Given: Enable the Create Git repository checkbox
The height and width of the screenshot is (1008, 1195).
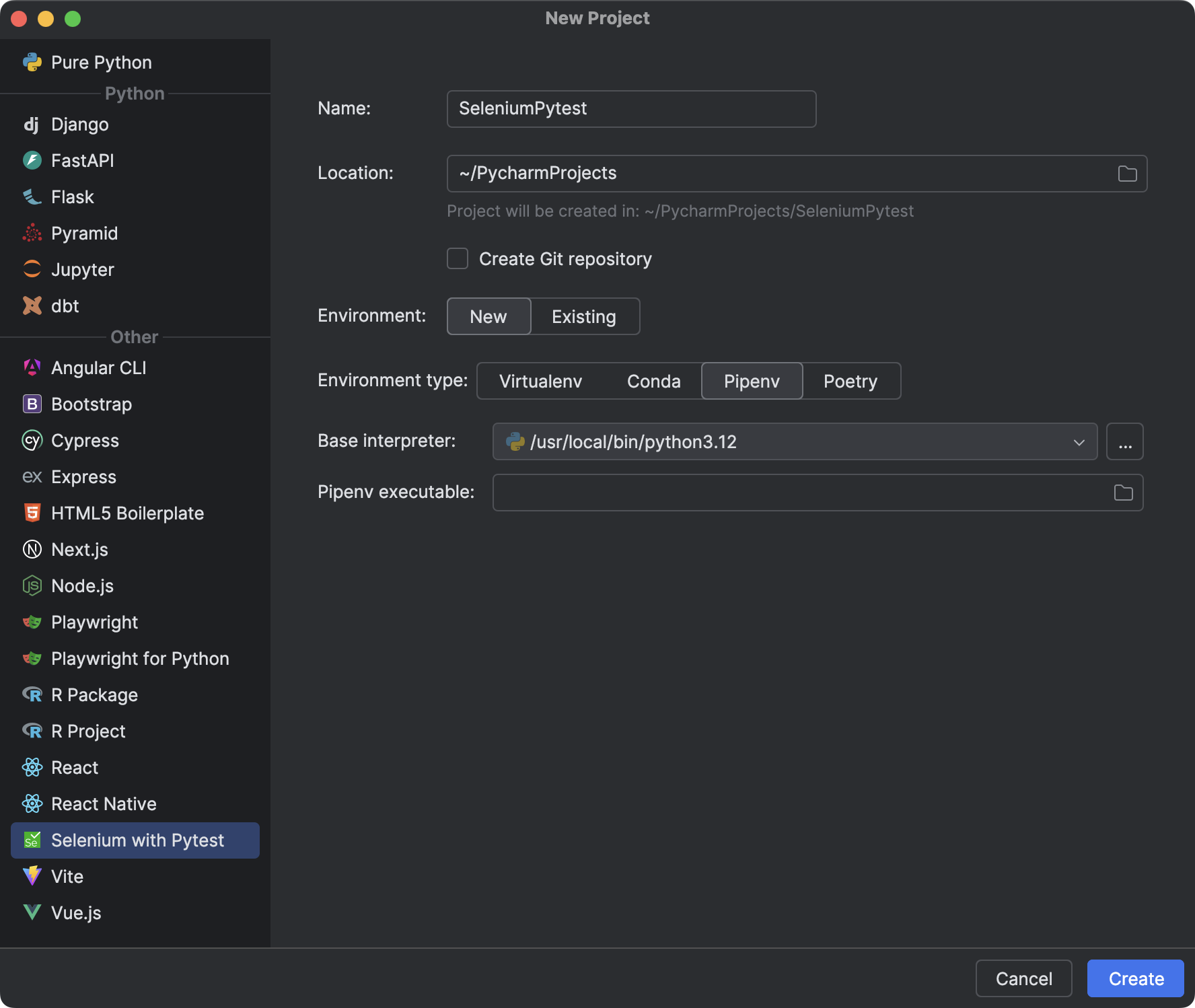Looking at the screenshot, I should [457, 258].
